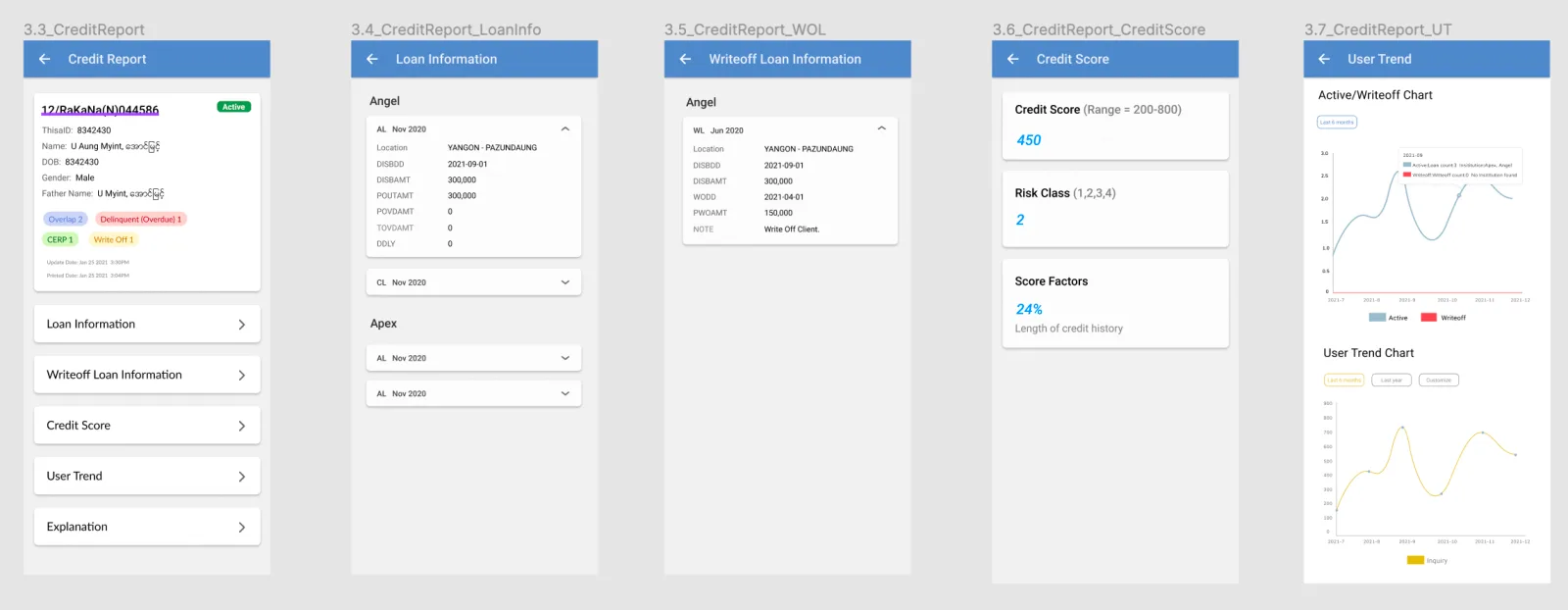Viewport: 1568px width, 610px height.
Task: Select the Writeoff Loan Information menu row
Action: [147, 375]
